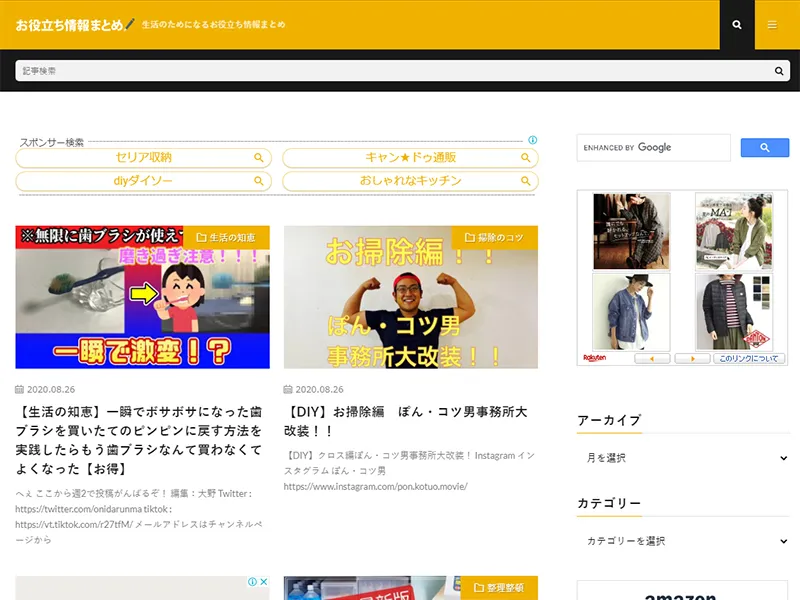800x600 pixels.
Task: Click the 生活の知恵 category tag
Action: pos(226,238)
